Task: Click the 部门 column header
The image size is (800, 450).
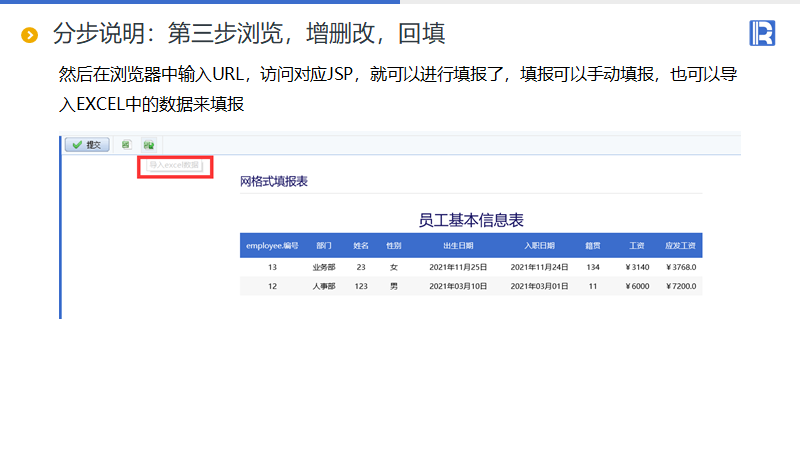Action: click(323, 245)
